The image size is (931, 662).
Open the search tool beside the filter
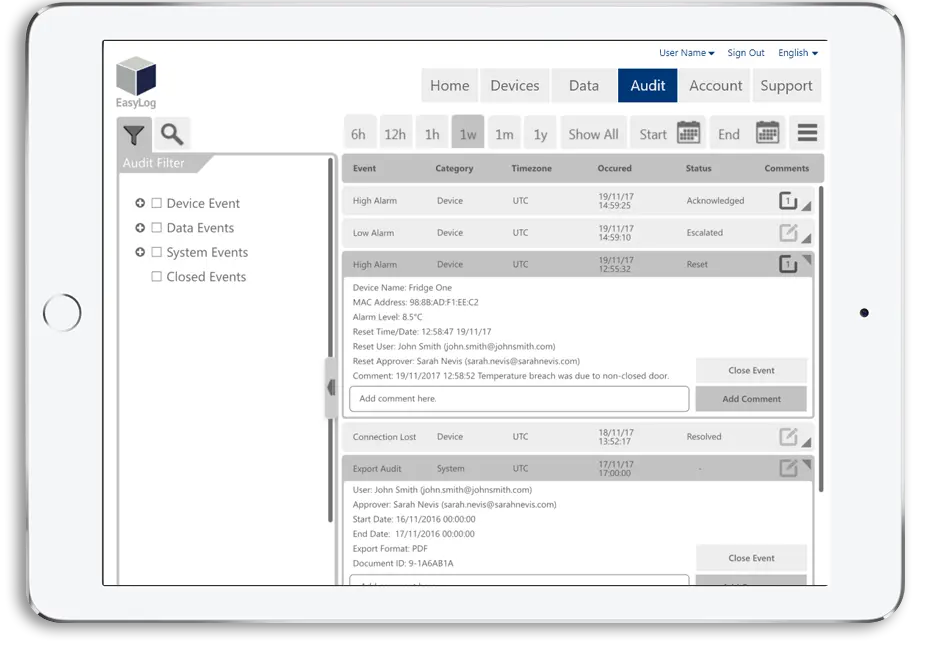[170, 132]
